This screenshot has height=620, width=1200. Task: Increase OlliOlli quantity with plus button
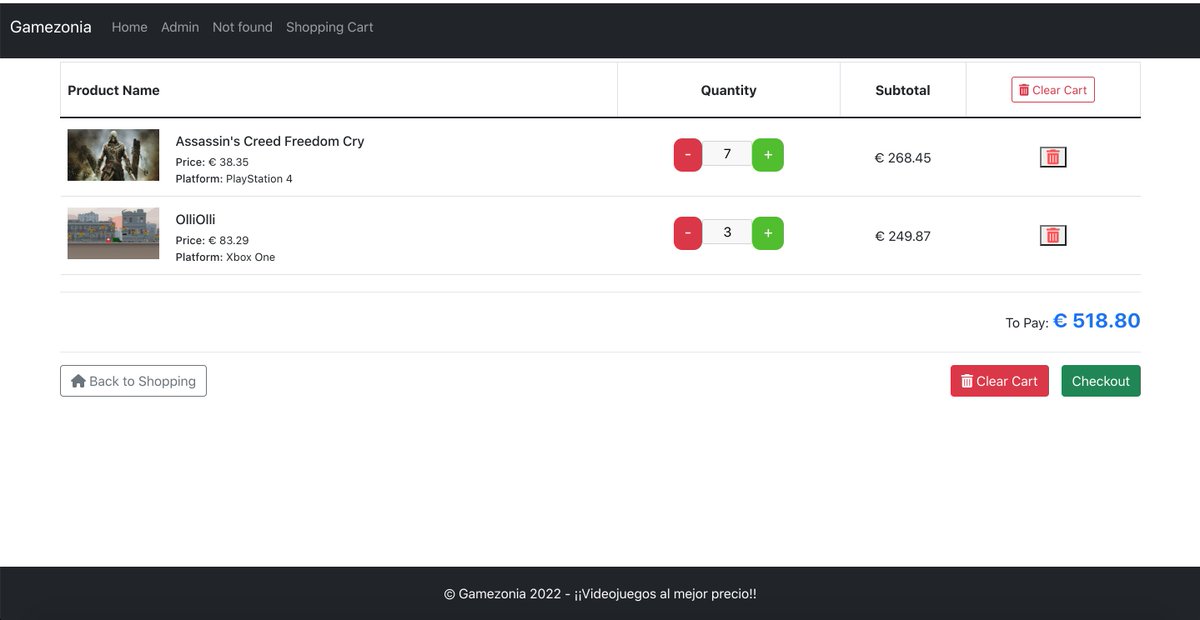coord(768,233)
